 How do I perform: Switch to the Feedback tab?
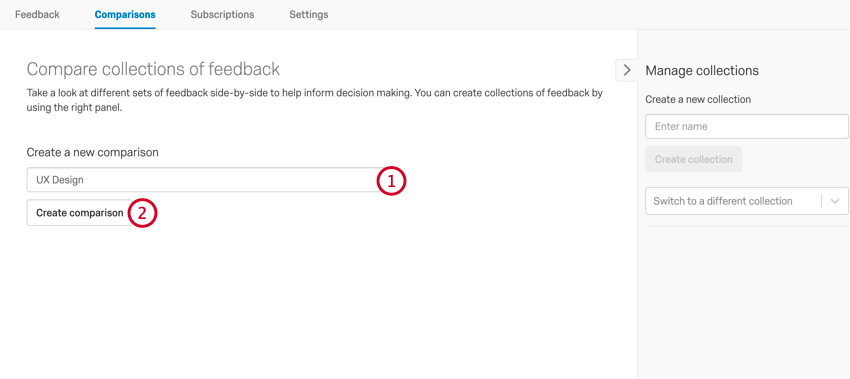(37, 15)
